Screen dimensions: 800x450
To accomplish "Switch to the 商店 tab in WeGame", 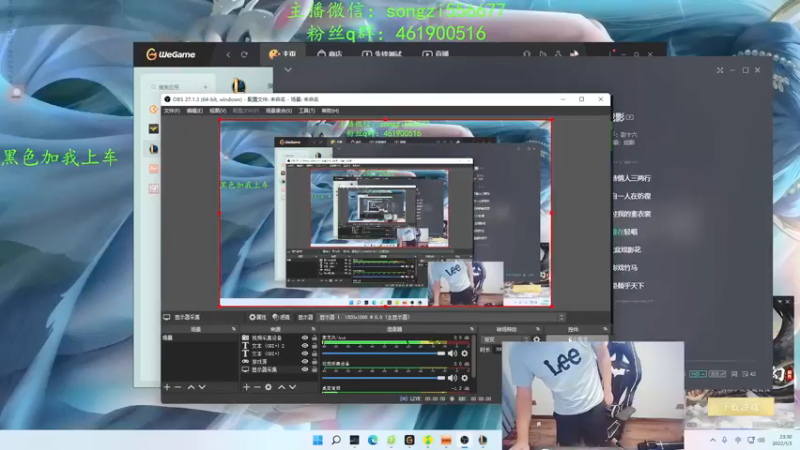I will click(x=330, y=54).
